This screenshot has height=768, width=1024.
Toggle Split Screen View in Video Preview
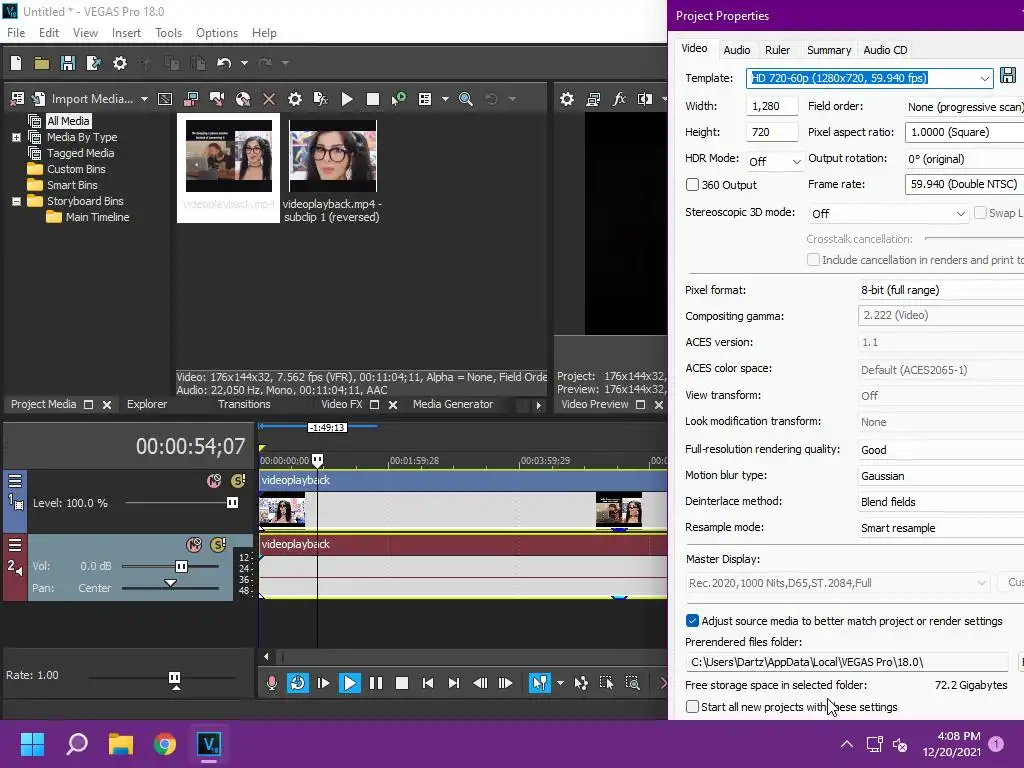[645, 99]
